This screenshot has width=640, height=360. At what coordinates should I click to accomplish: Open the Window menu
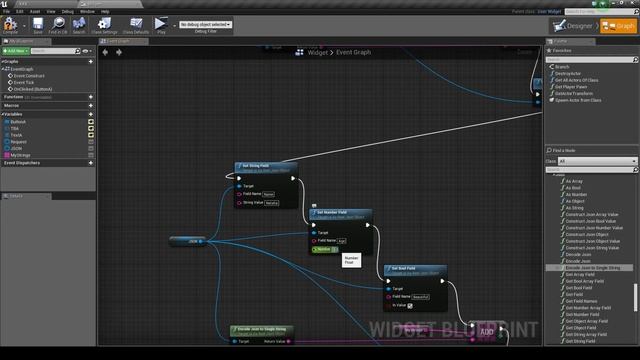pyautogui.click(x=87, y=11)
